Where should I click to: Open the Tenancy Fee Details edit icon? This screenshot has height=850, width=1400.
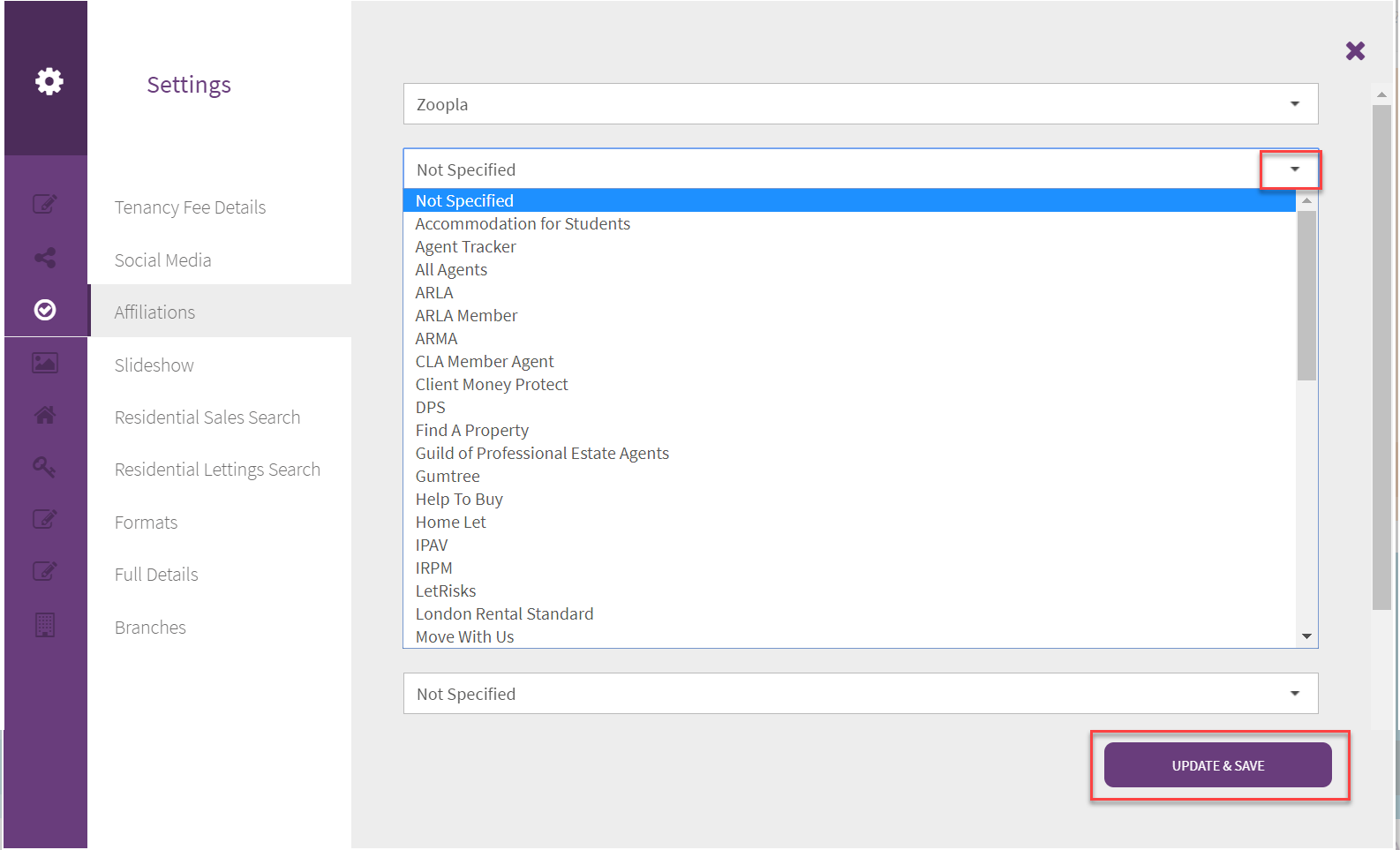click(x=45, y=205)
